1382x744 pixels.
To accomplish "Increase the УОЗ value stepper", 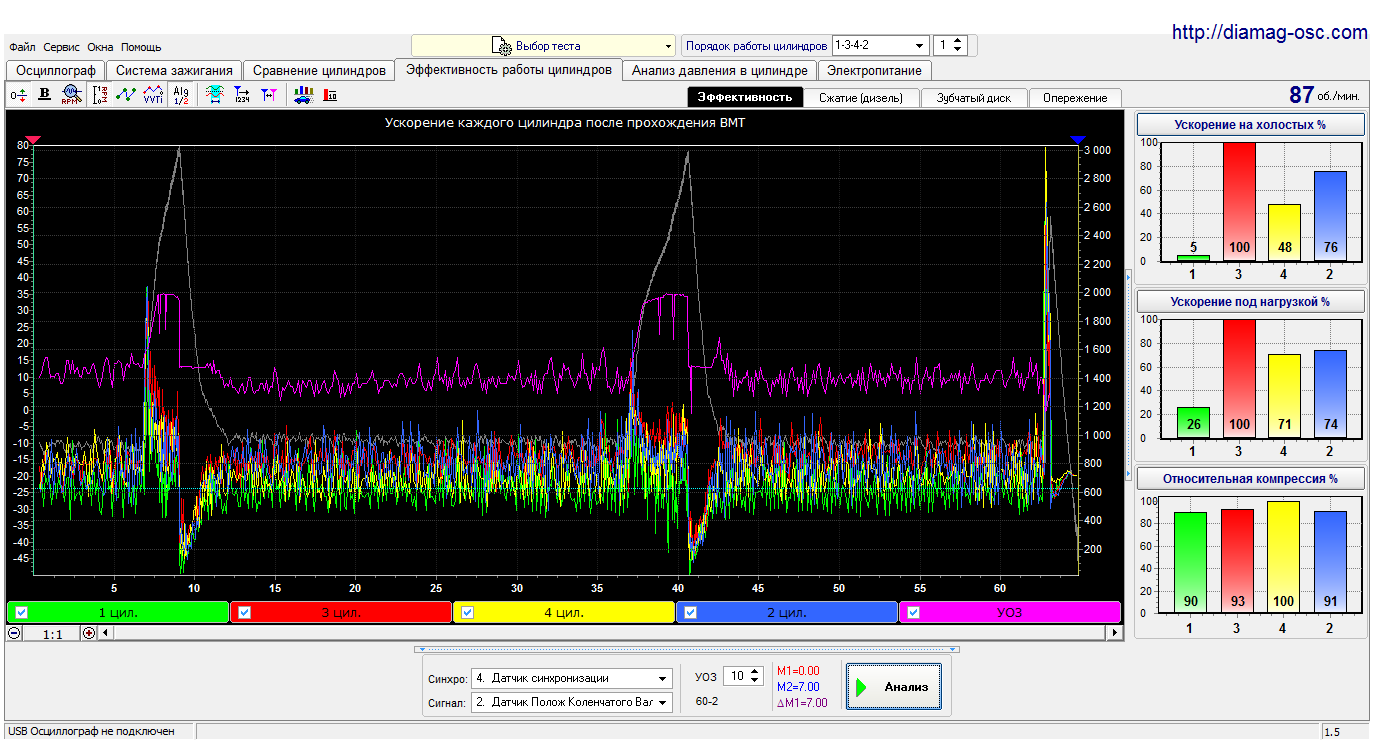I will 754,672.
